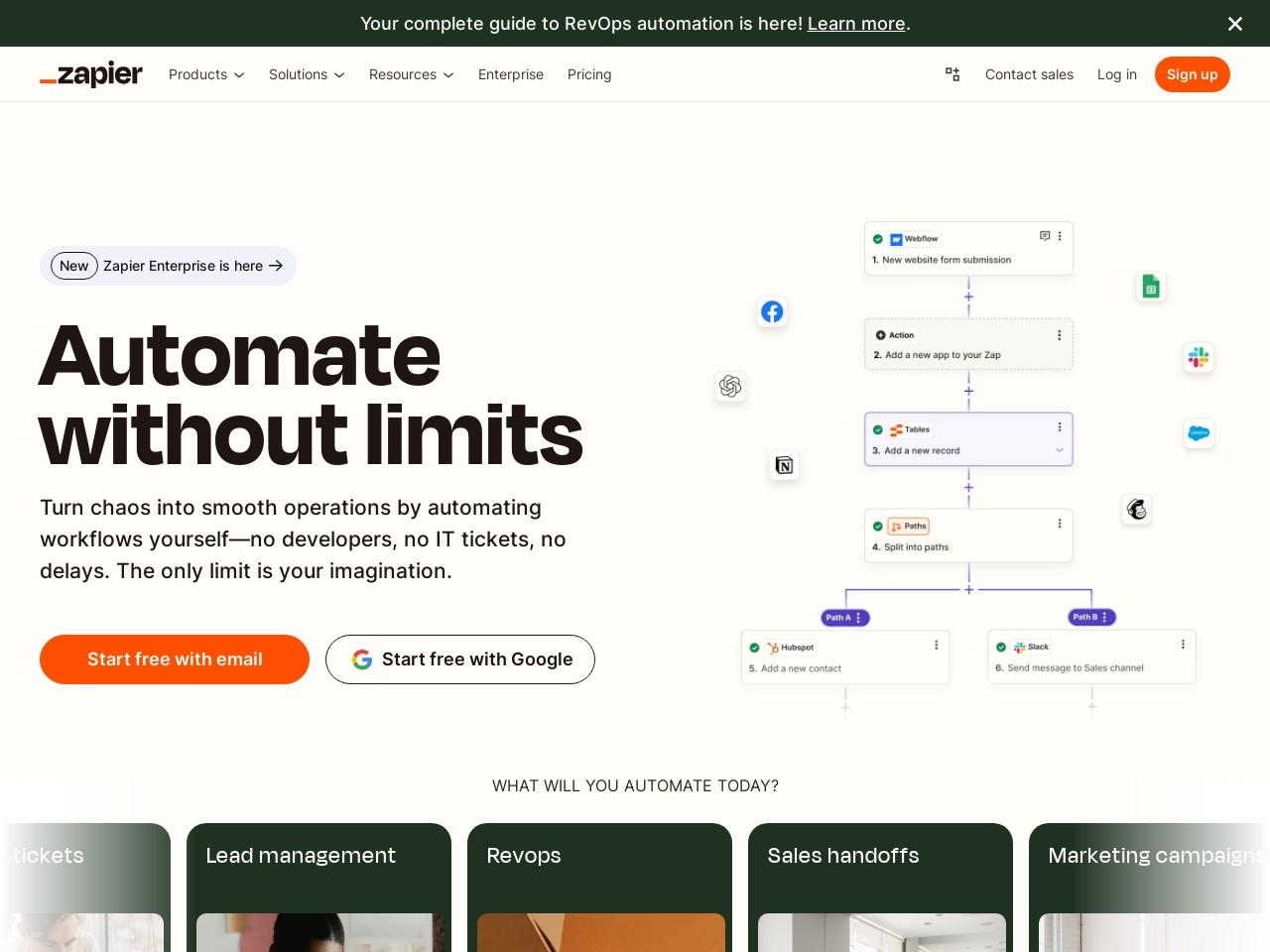The height and width of the screenshot is (952, 1270).
Task: Click the Mailchimp monkey icon
Action: pos(1137,510)
